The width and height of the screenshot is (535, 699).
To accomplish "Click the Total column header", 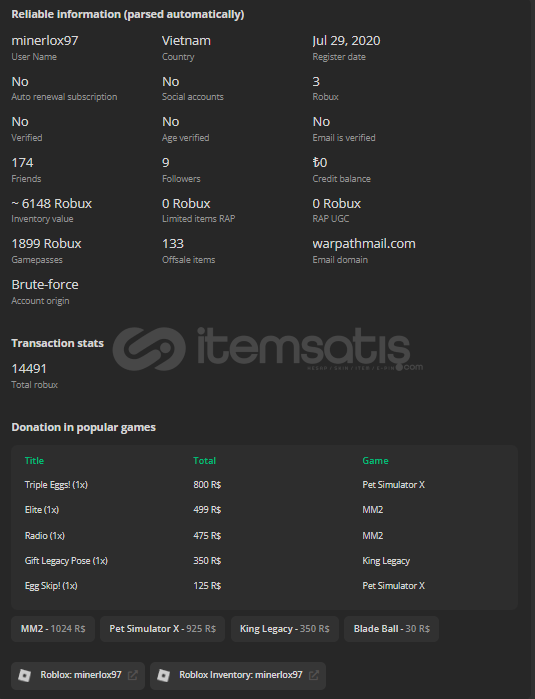I will [x=205, y=461].
